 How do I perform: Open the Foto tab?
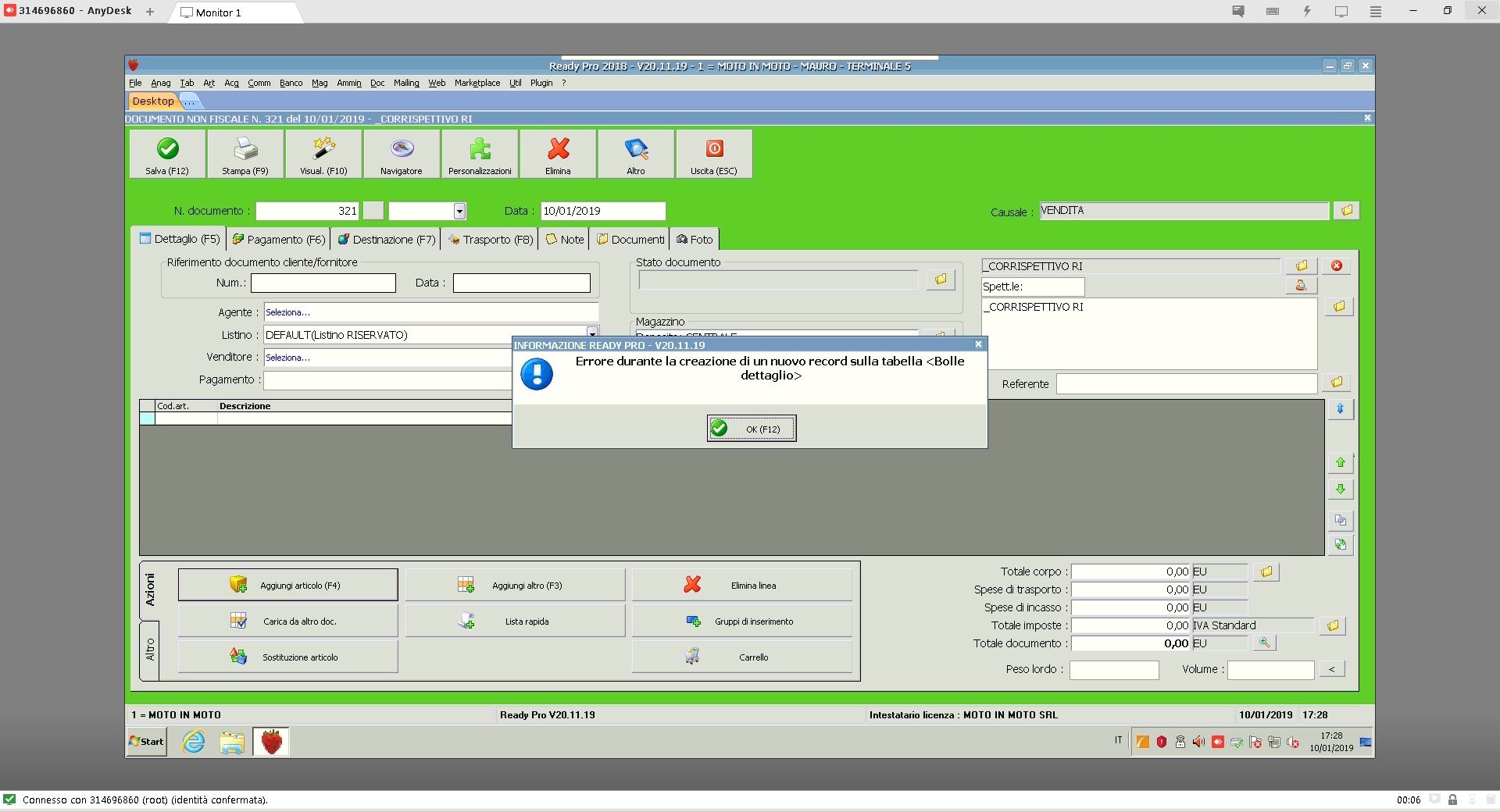click(x=695, y=240)
